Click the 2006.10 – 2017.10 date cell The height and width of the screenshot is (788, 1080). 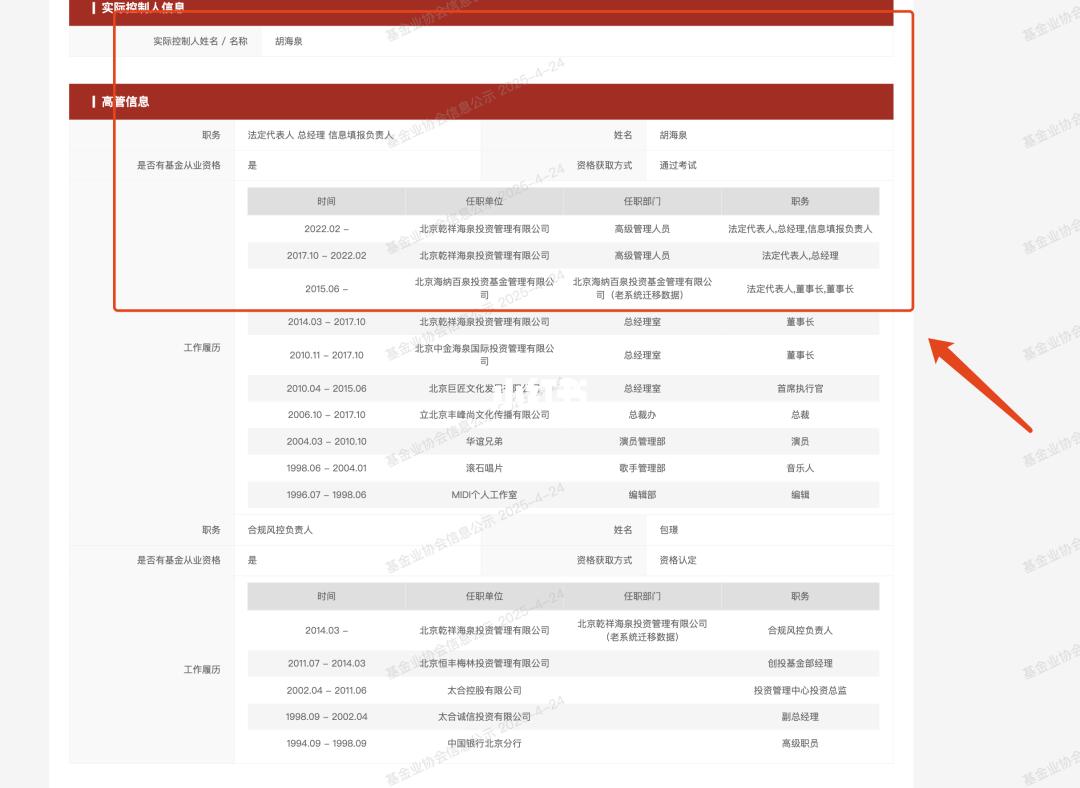326,415
